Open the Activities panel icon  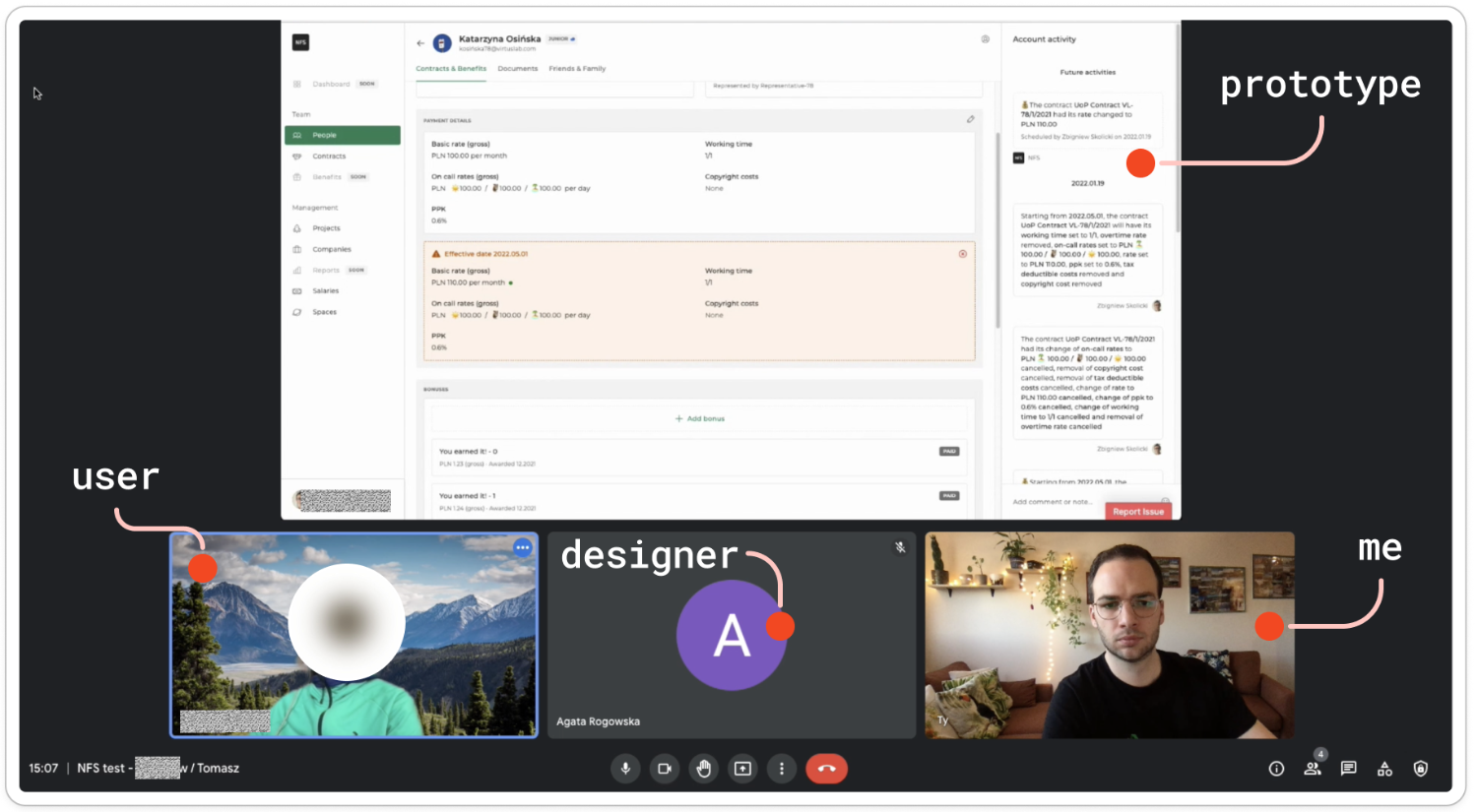tap(1384, 769)
